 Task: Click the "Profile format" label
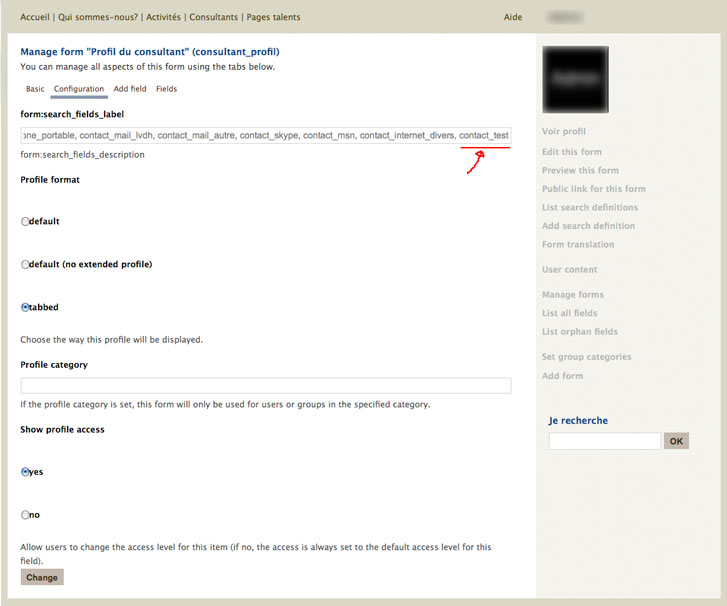tap(50, 180)
